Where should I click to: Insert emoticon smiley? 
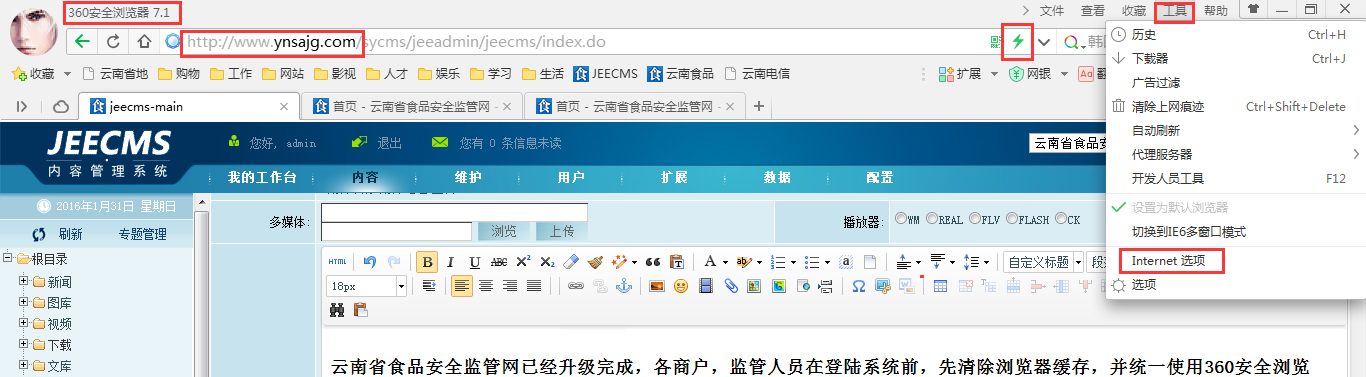click(681, 286)
